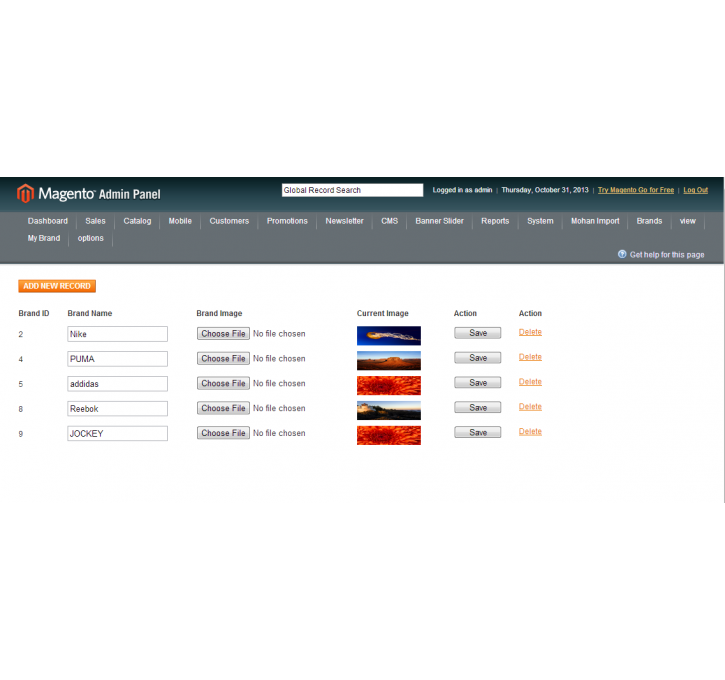This screenshot has height=680, width=725.
Task: Open the PUMA current image thumbnail
Action: click(389, 361)
